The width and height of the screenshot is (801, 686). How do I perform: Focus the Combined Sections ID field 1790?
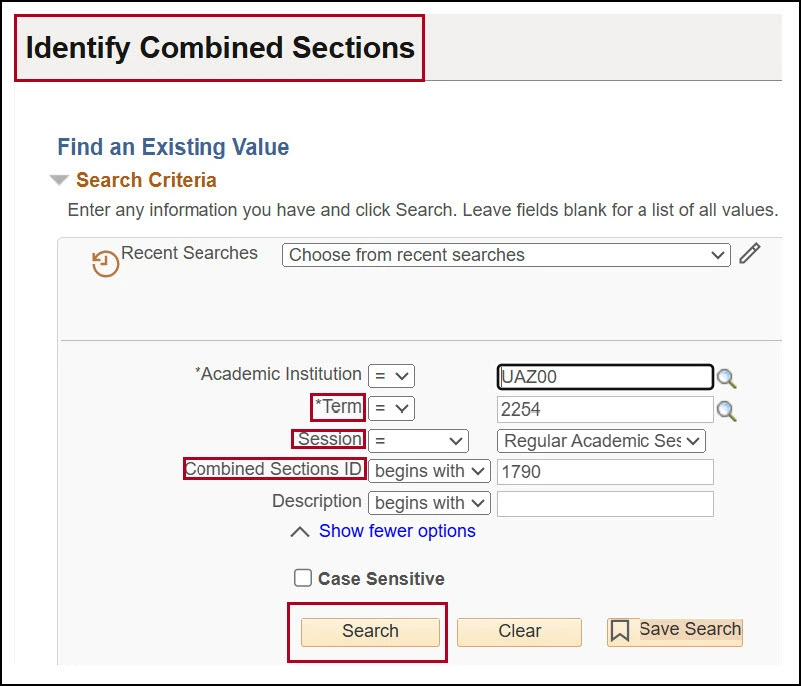605,472
